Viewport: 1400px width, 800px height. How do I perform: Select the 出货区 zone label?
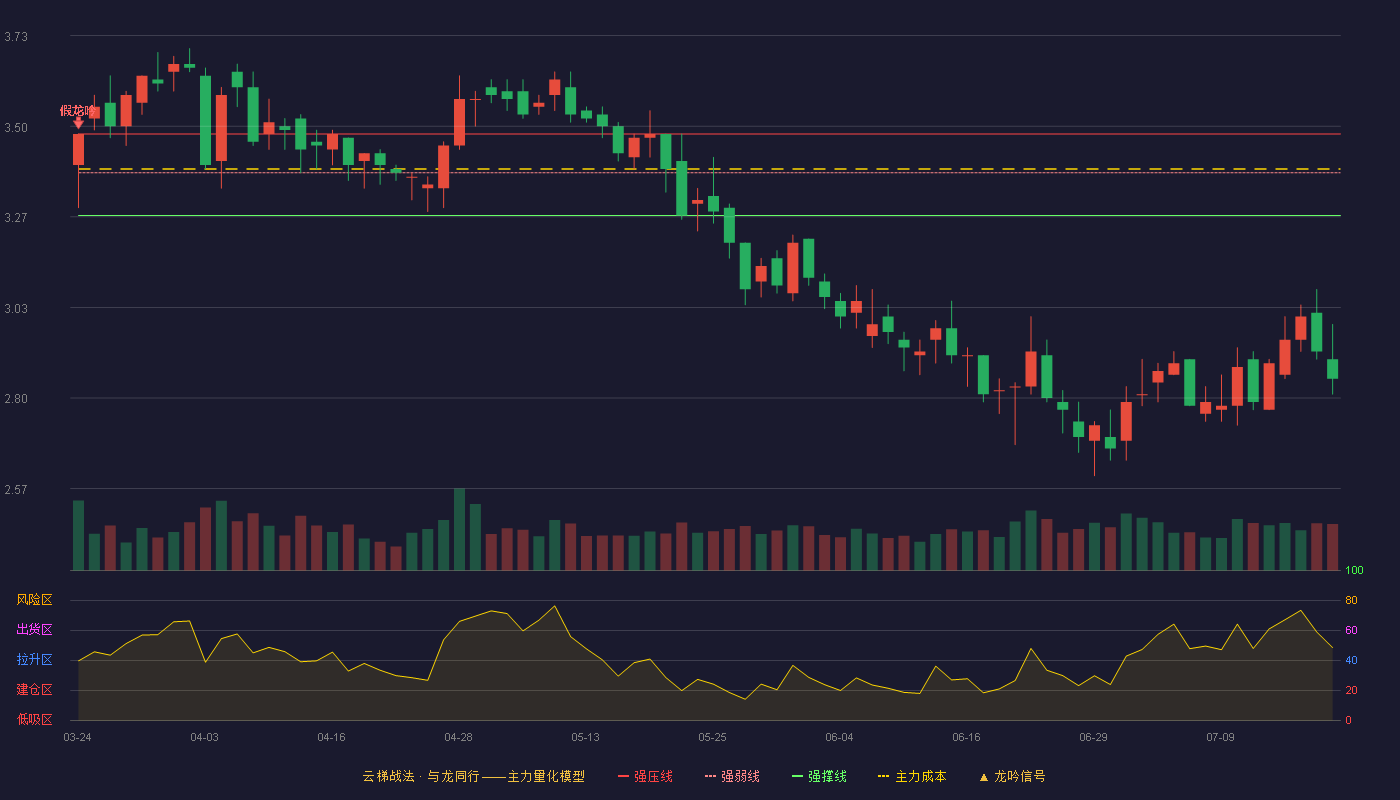tap(34, 630)
